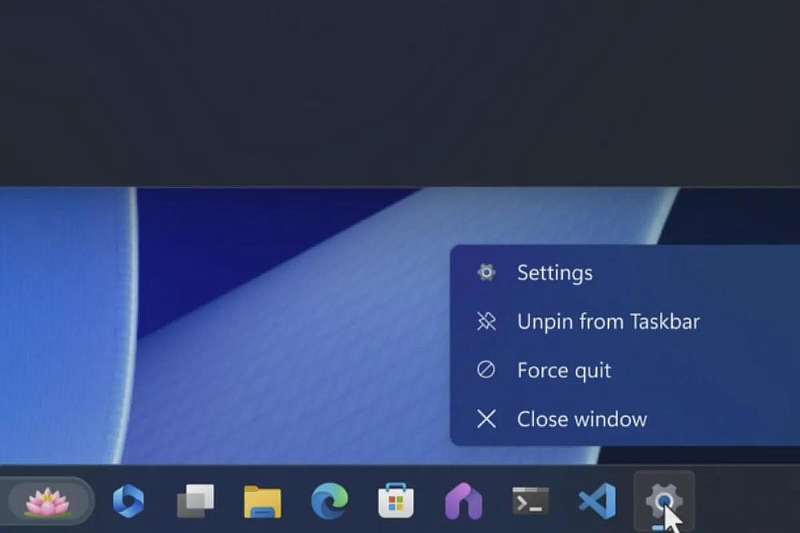Open Task View in the taskbar
800x533 pixels.
pyautogui.click(x=195, y=501)
